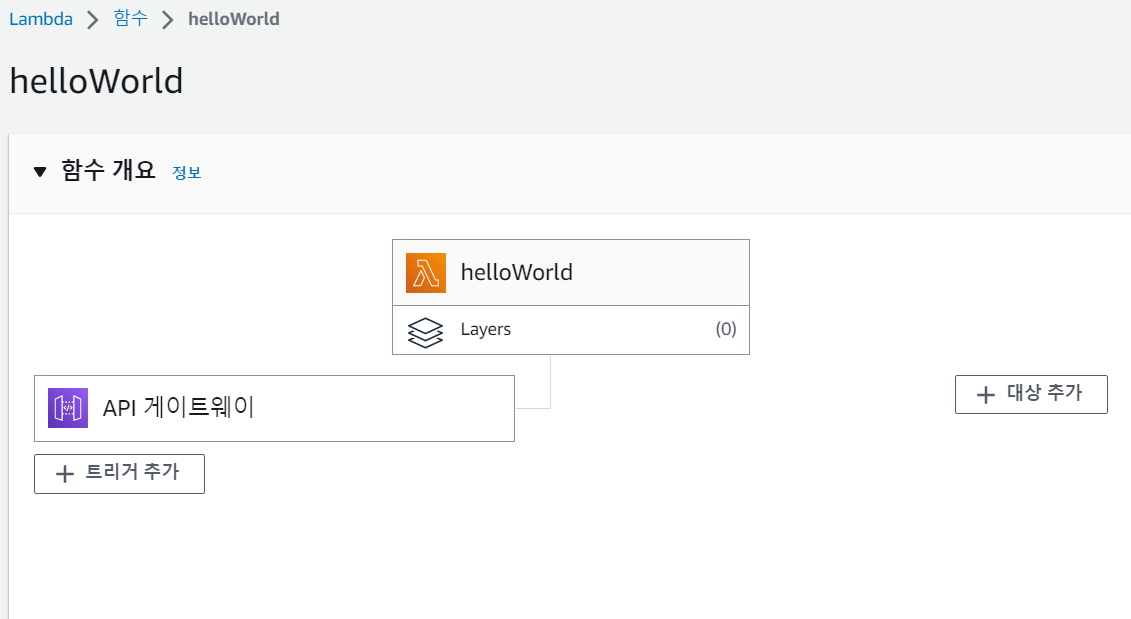
Task: Click the Layers row label
Action: coord(485,329)
